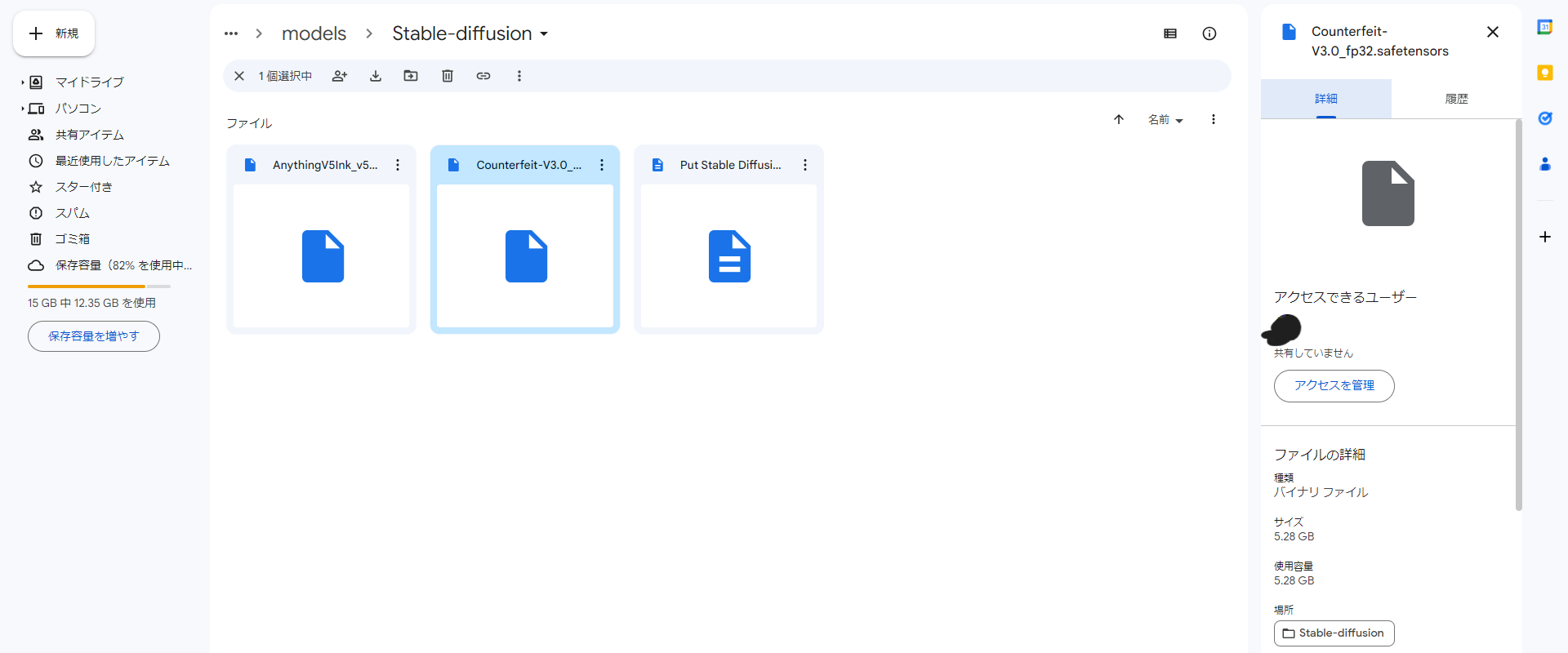Switch to the 履歴 tab

point(1457,99)
